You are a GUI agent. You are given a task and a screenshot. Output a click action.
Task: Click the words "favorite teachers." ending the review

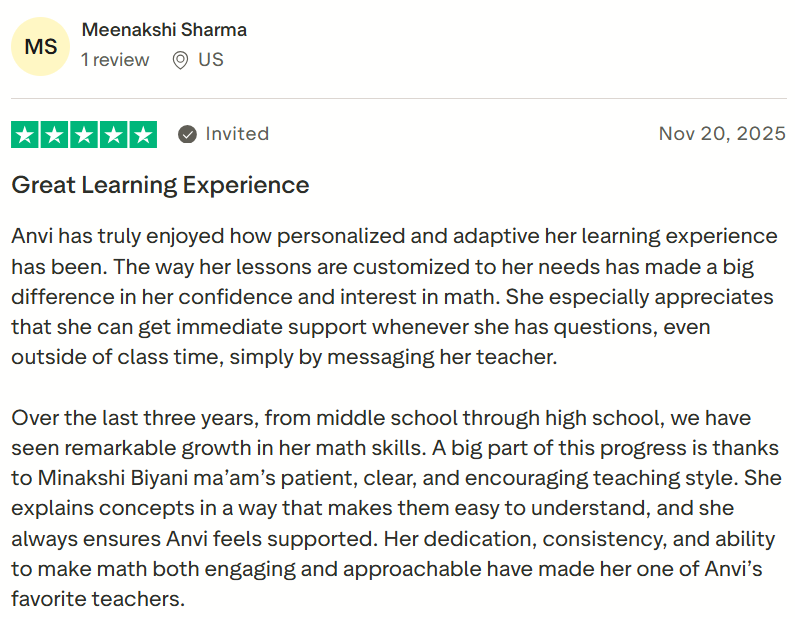(98, 600)
